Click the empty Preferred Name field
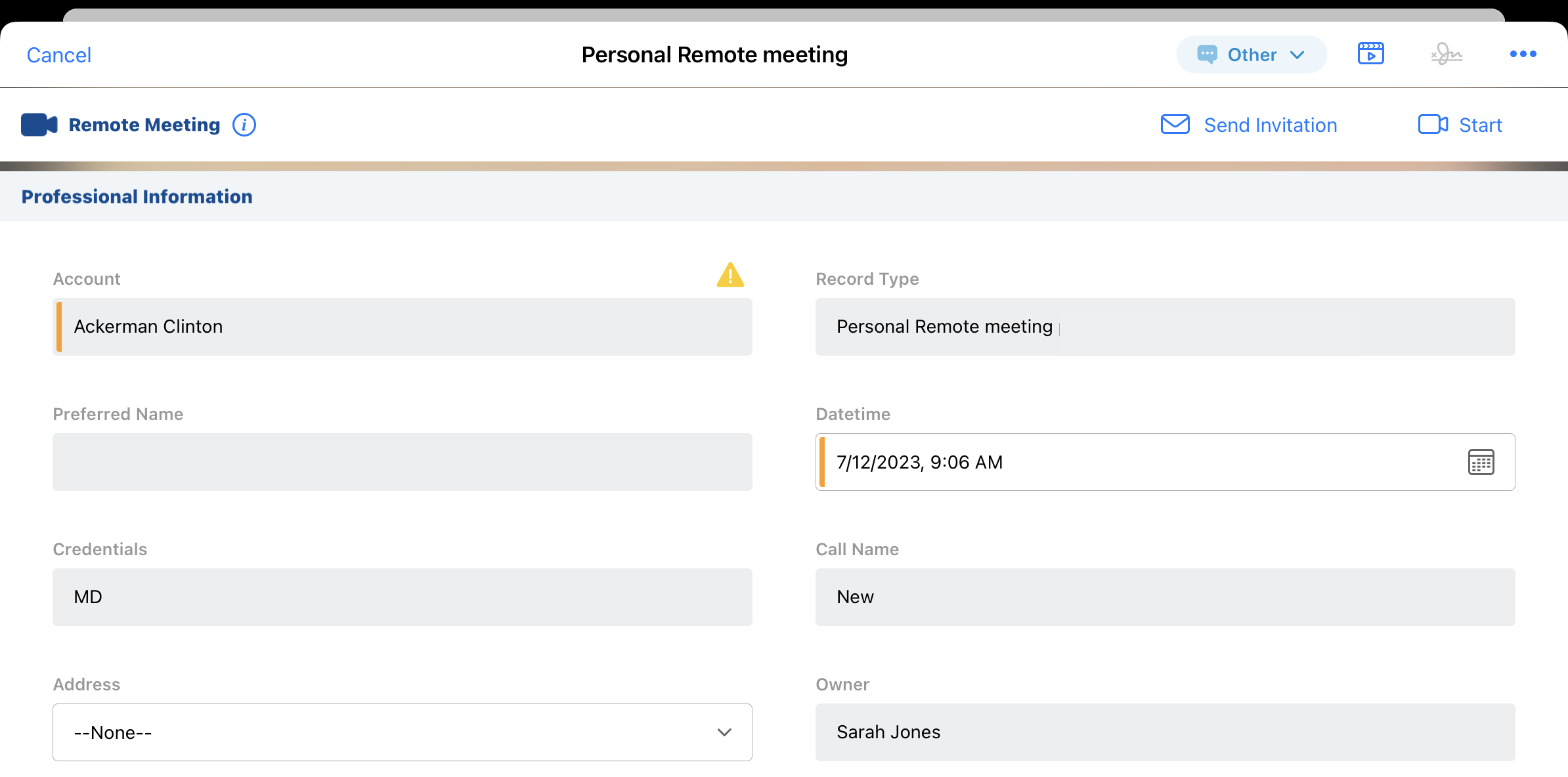Viewport: 1568px width, 777px height. point(402,462)
